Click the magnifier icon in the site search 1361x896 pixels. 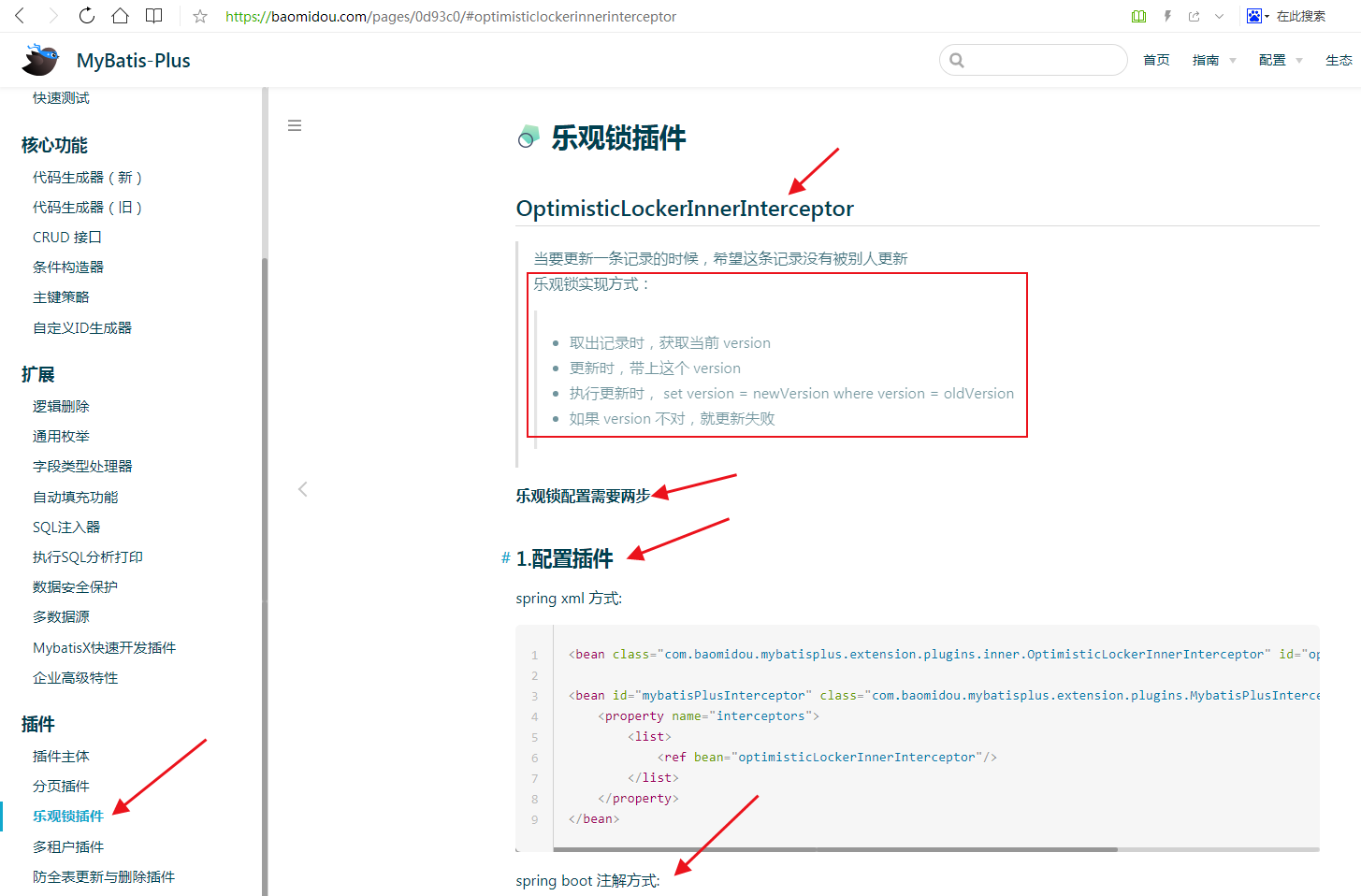957,60
